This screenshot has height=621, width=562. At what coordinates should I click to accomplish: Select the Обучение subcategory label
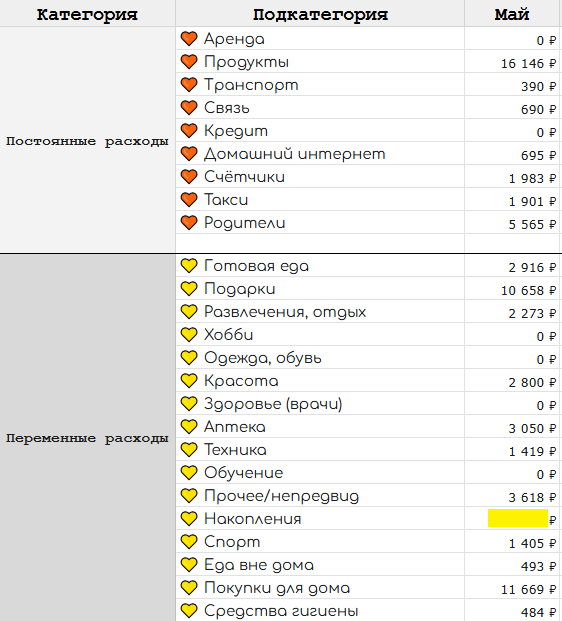pos(244,472)
